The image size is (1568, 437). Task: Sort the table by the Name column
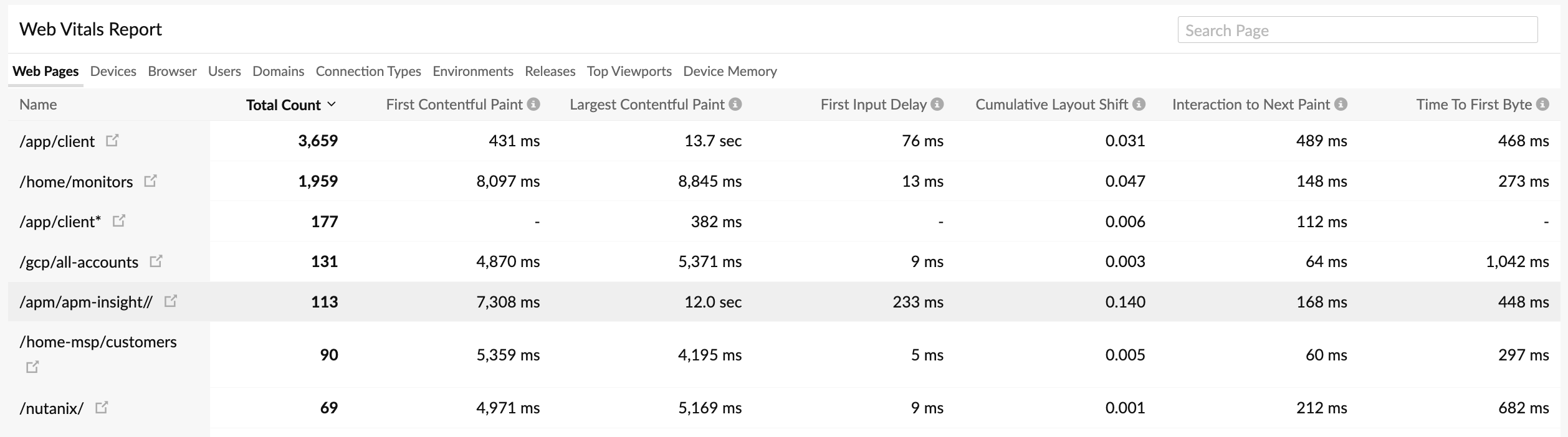click(x=39, y=104)
